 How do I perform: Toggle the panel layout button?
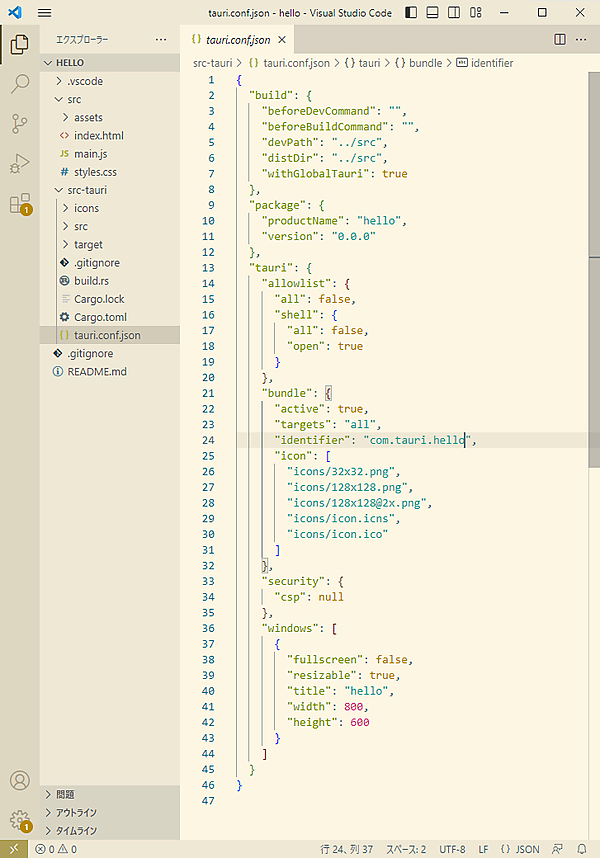[434, 13]
